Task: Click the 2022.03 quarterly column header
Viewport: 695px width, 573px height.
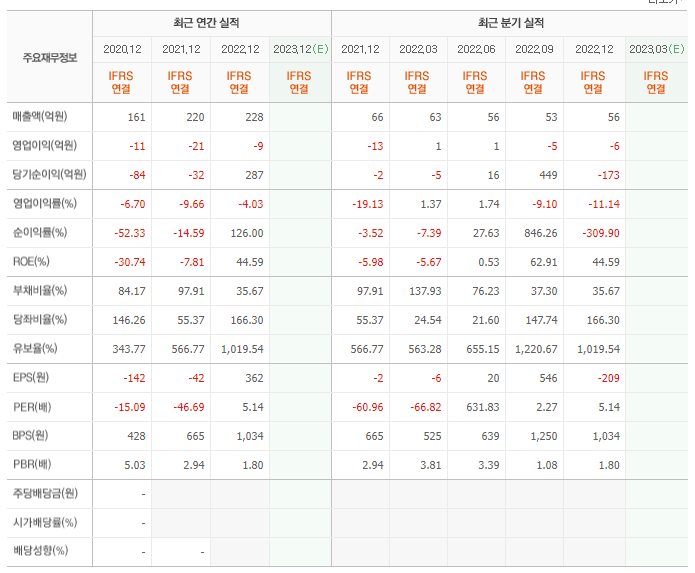Action: click(418, 49)
